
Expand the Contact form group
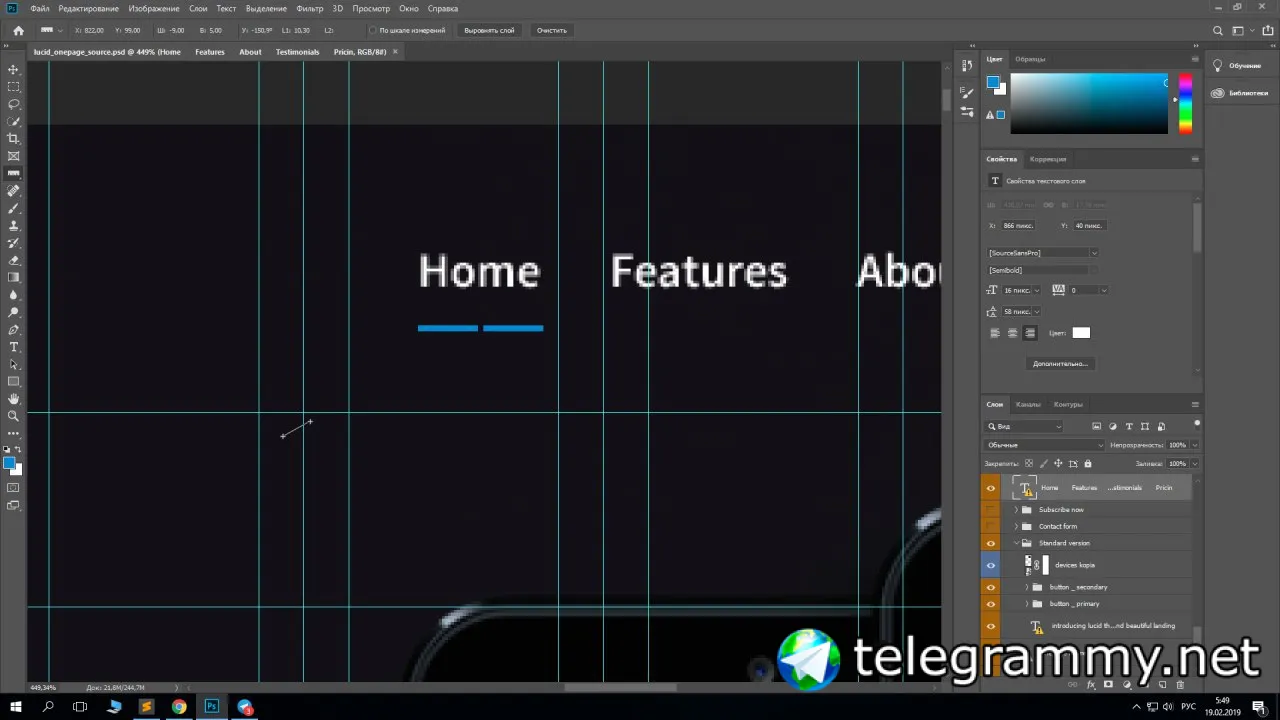[1016, 527]
